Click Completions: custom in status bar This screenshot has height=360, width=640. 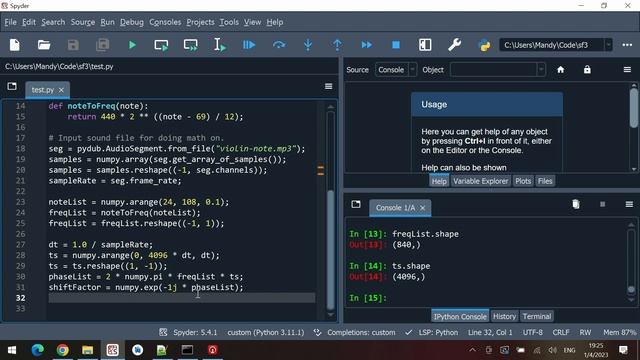[x=354, y=332]
